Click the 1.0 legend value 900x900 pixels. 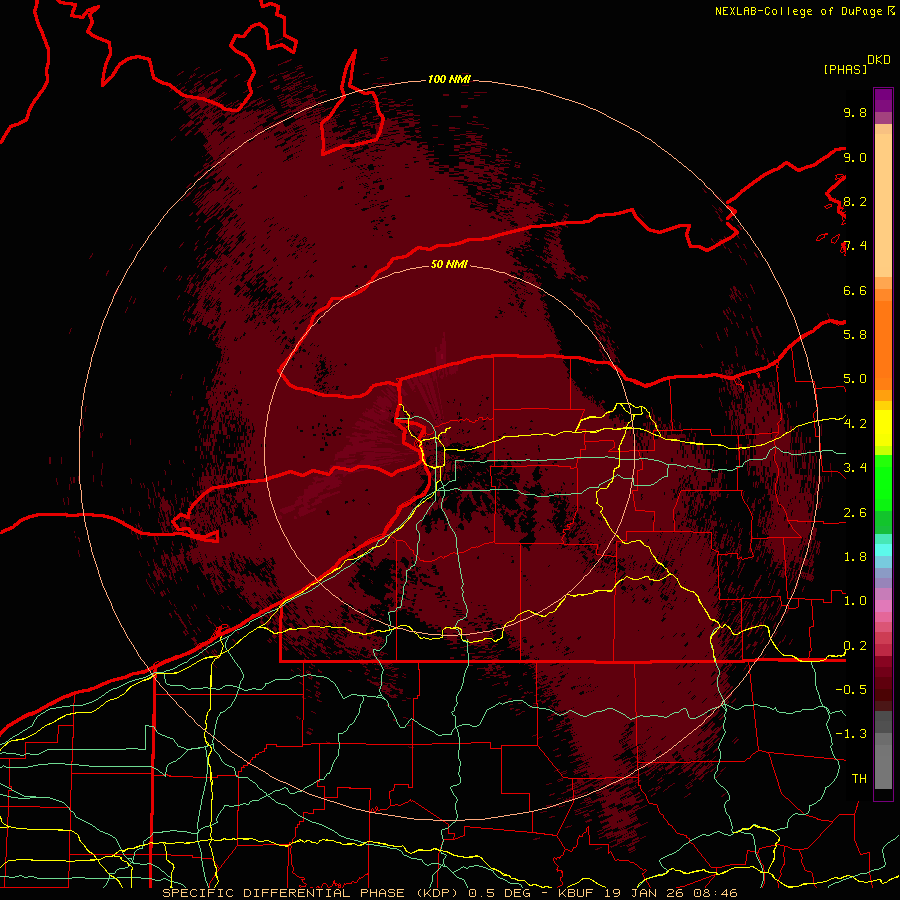855,601
